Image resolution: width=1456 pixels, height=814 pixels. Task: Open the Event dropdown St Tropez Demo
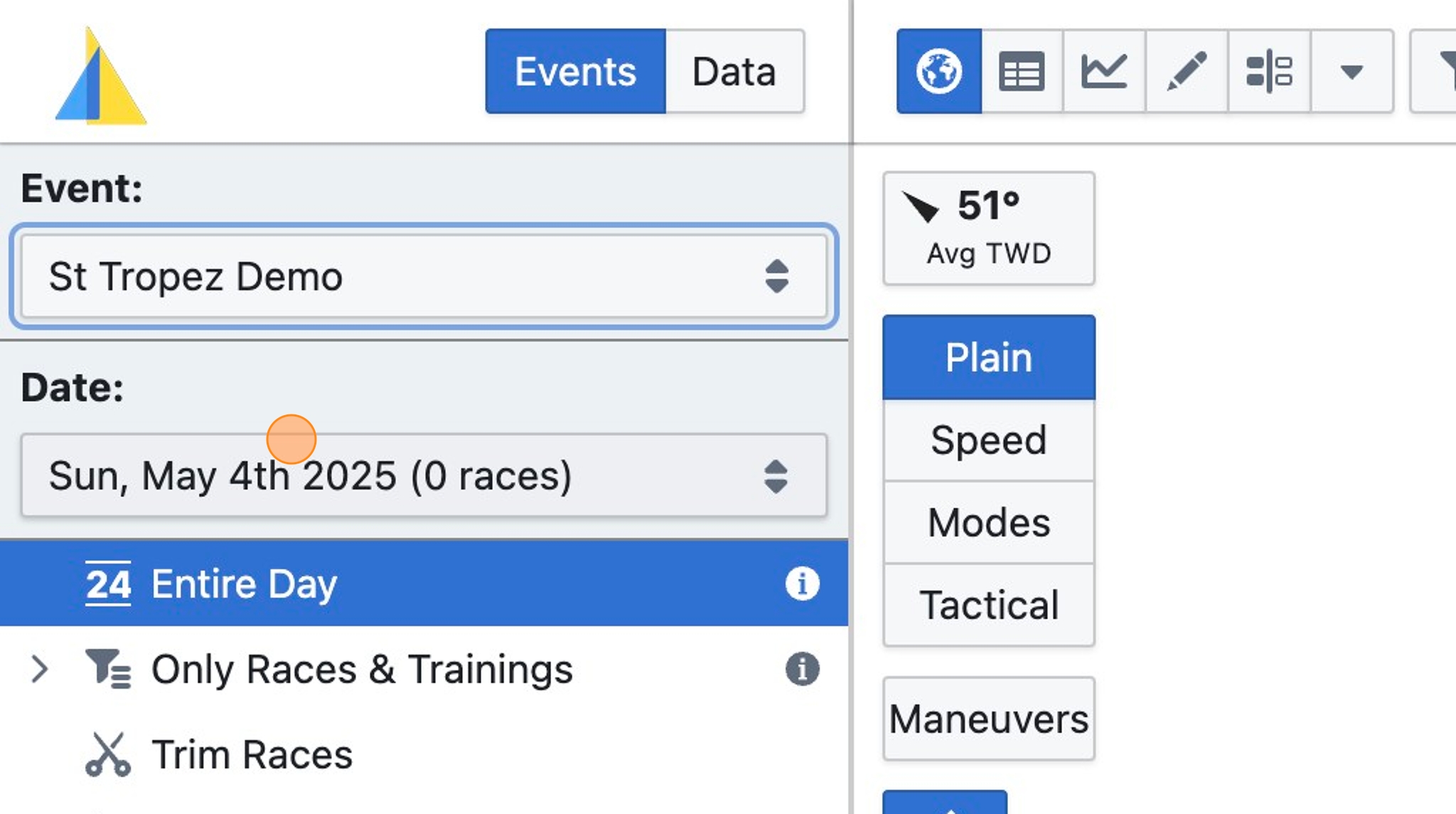click(x=424, y=277)
